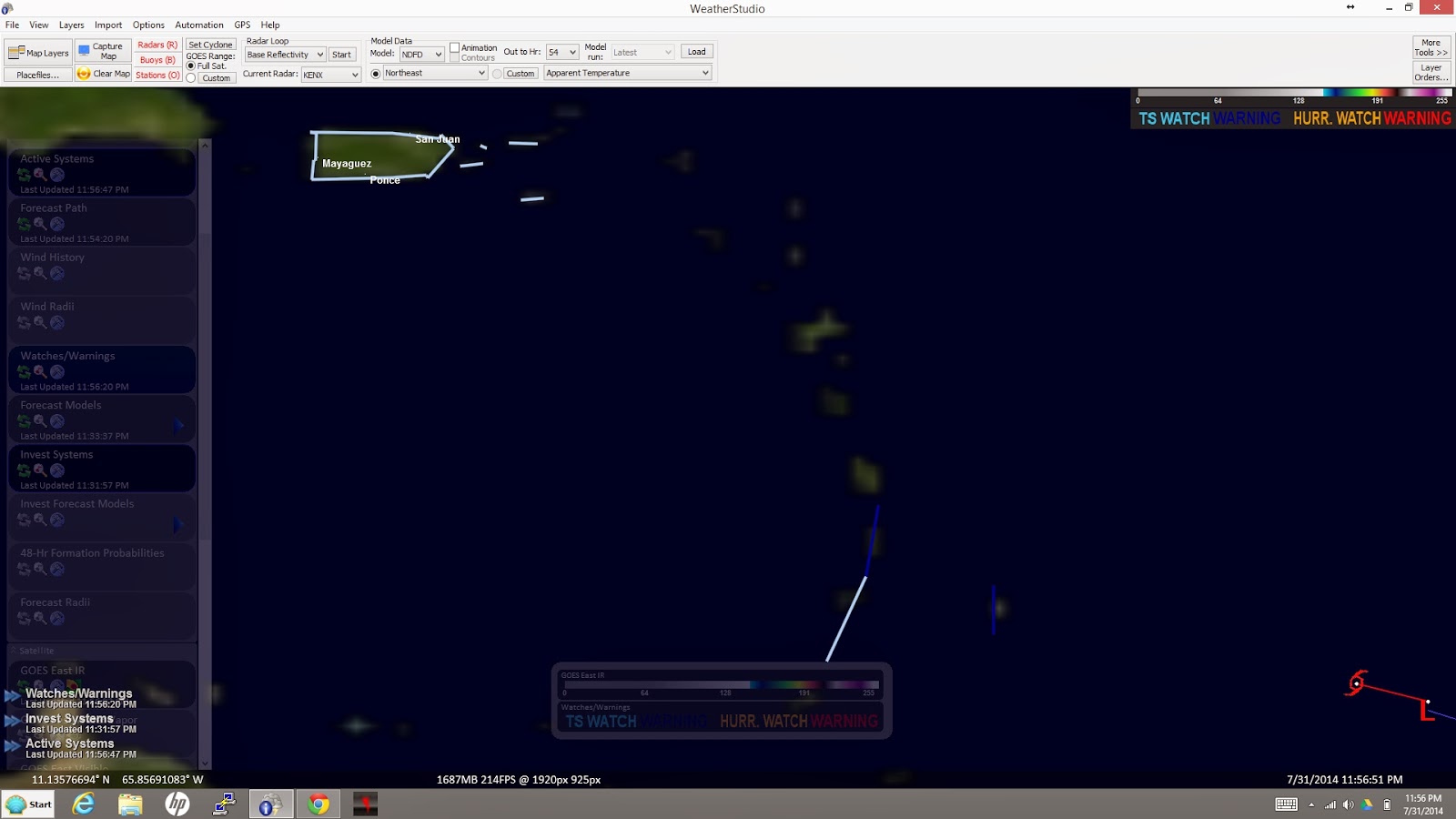
Task: Open Watches/Warnings settings tools icon
Action: [x=57, y=371]
